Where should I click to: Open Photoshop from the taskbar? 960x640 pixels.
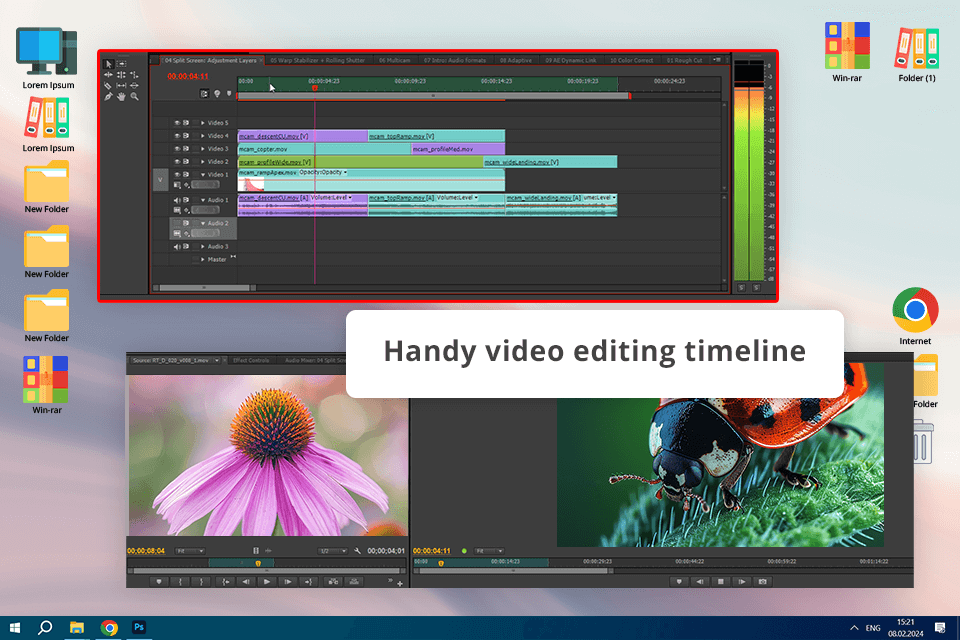pos(139,627)
